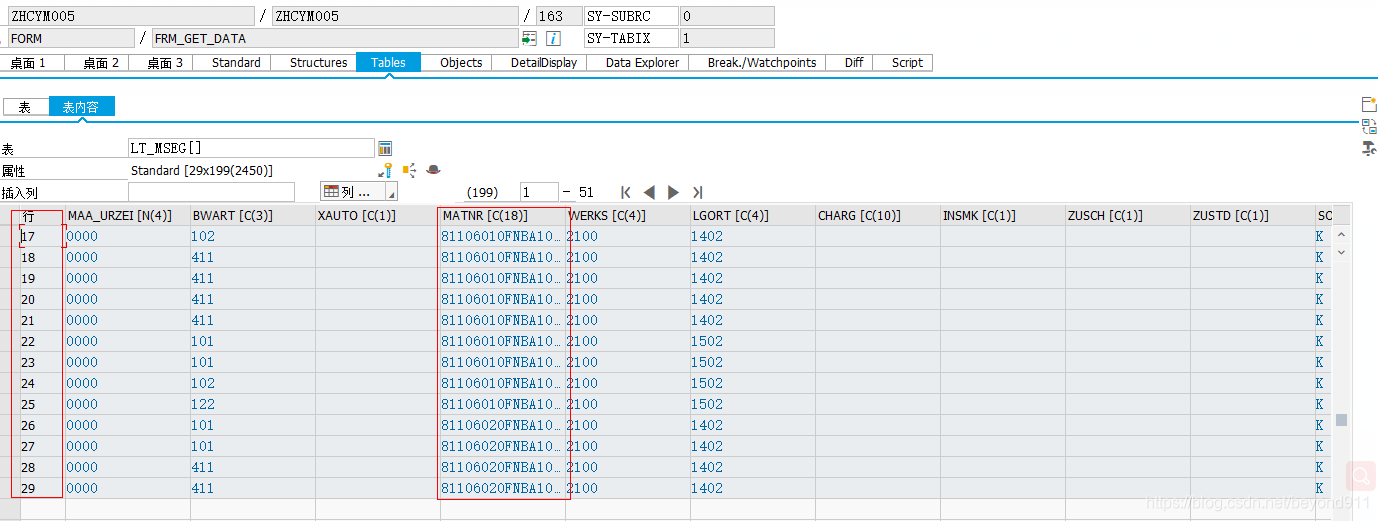The width and height of the screenshot is (1378, 521).
Task: Click MAA_URZEI value 0000 in row 19
Action: coord(82,278)
